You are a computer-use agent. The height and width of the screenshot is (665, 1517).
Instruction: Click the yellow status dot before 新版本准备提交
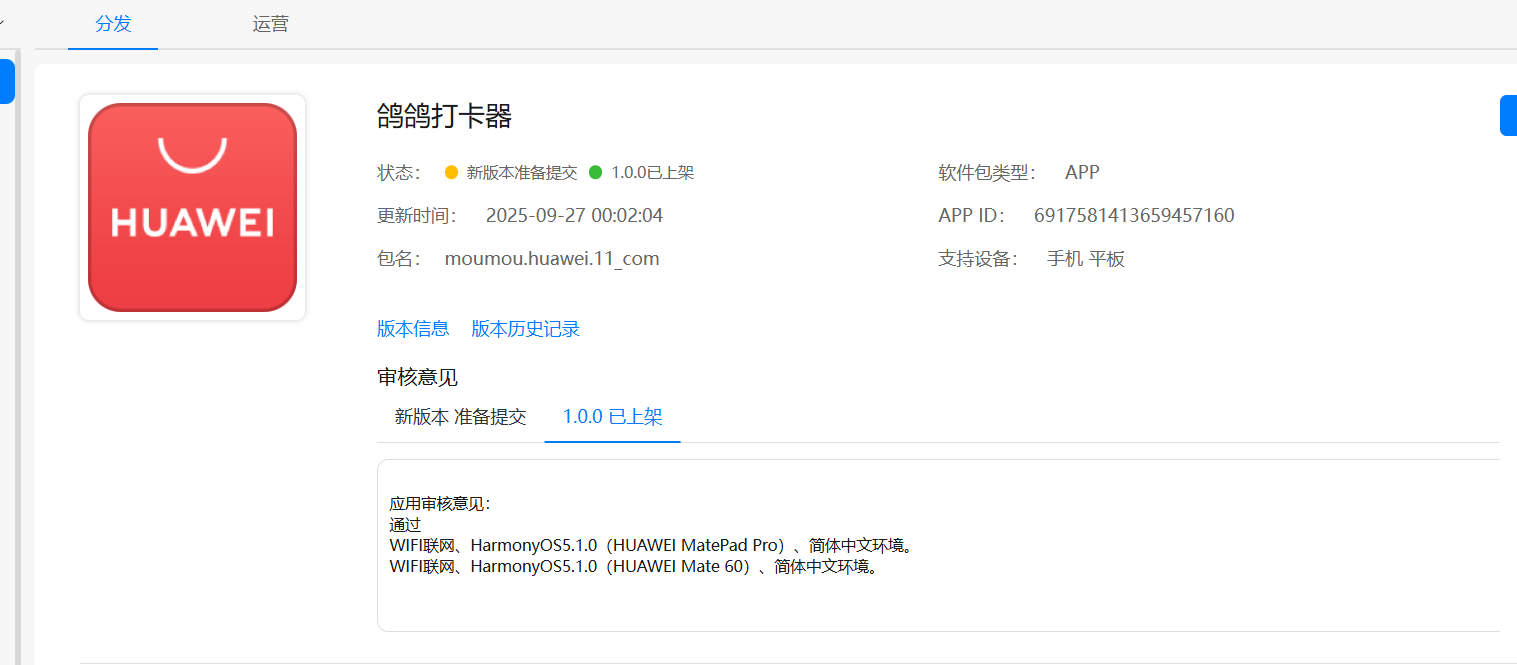(451, 172)
